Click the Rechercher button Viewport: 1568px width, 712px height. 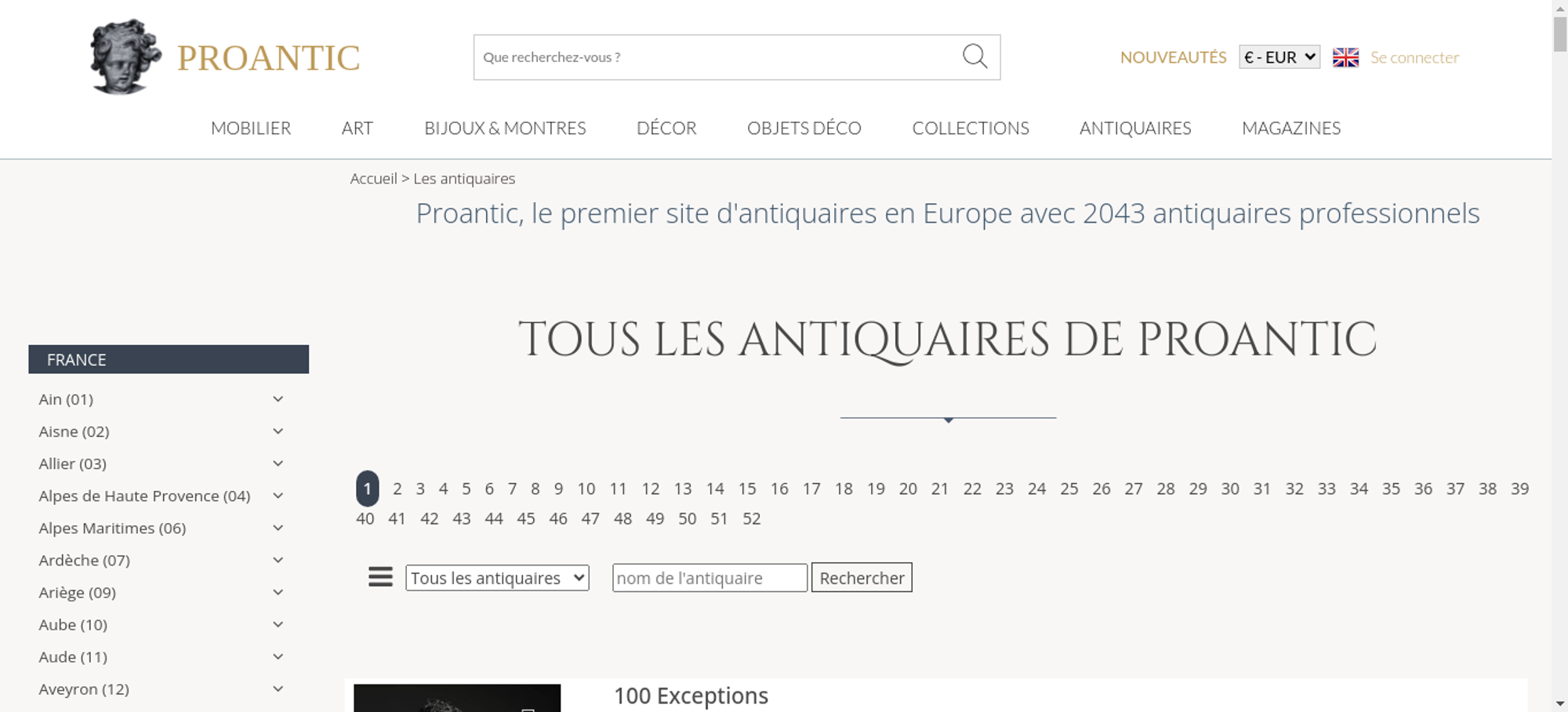coord(861,578)
